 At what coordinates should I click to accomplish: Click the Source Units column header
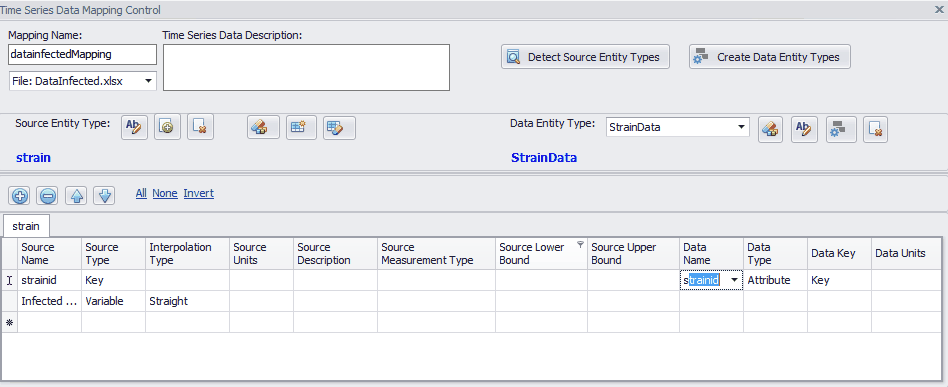(x=262, y=253)
